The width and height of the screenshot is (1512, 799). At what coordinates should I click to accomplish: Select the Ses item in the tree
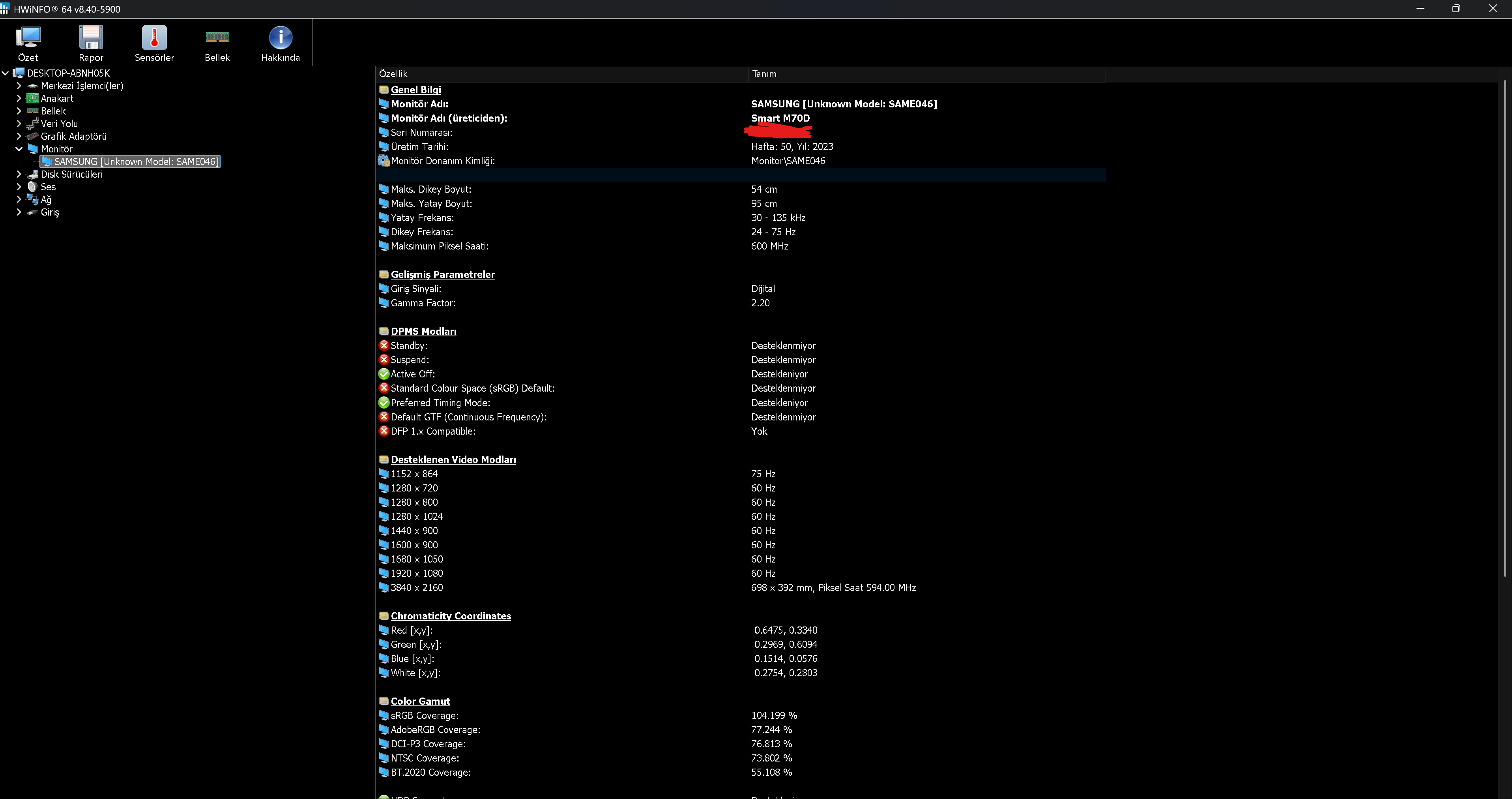tap(48, 187)
